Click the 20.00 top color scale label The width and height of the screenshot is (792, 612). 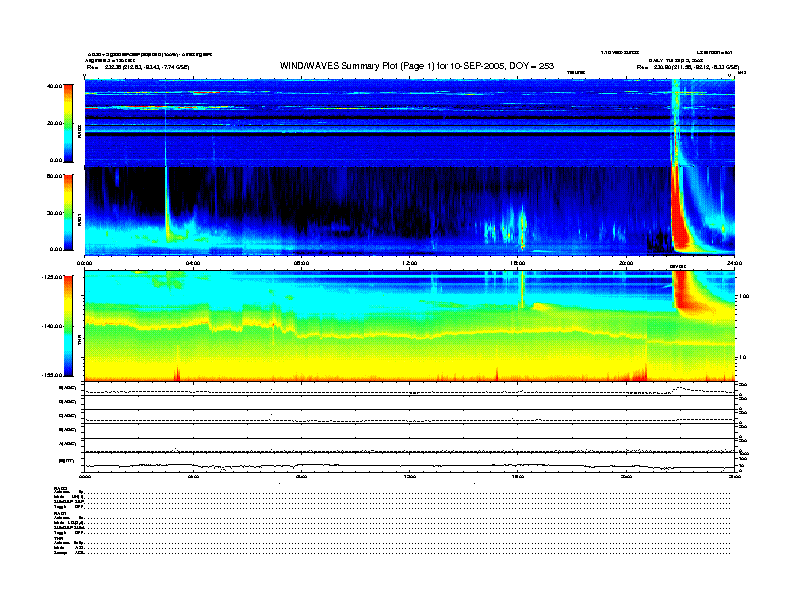coord(55,123)
